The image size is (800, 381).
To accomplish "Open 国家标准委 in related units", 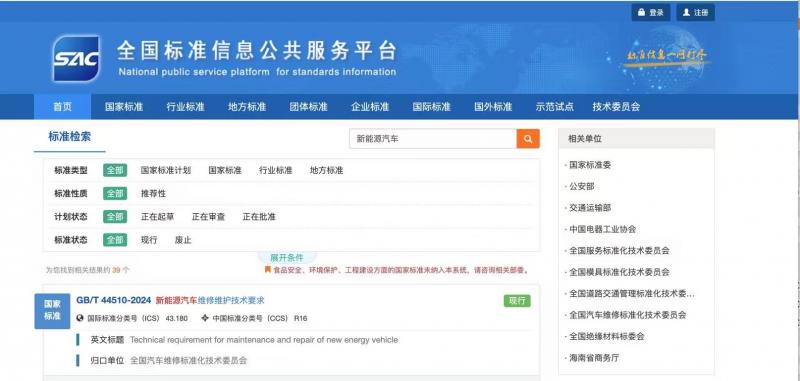I will 590,165.
